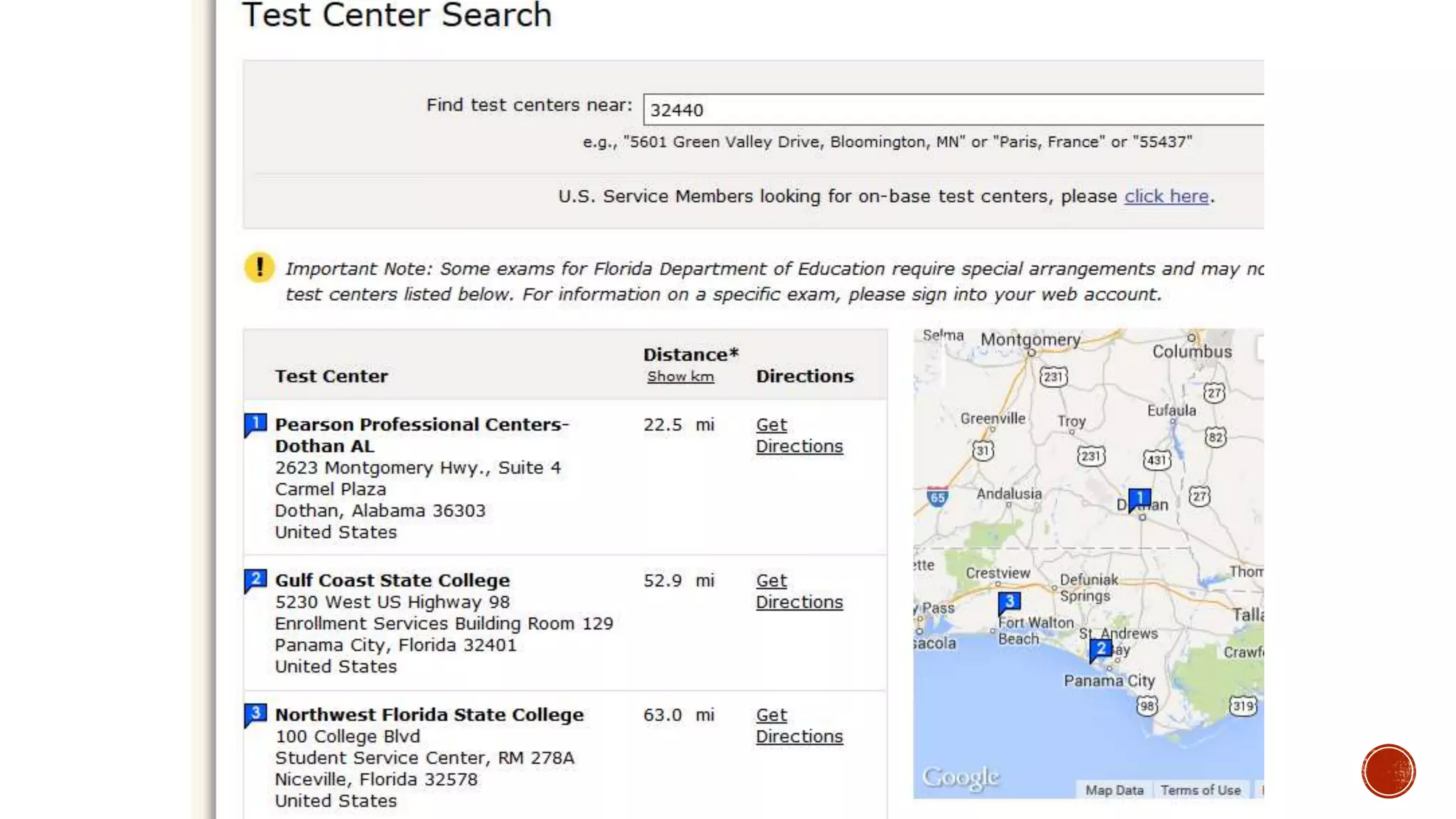Select map pin 1 near Dothan
The height and width of the screenshot is (819, 1456).
tap(1139, 498)
